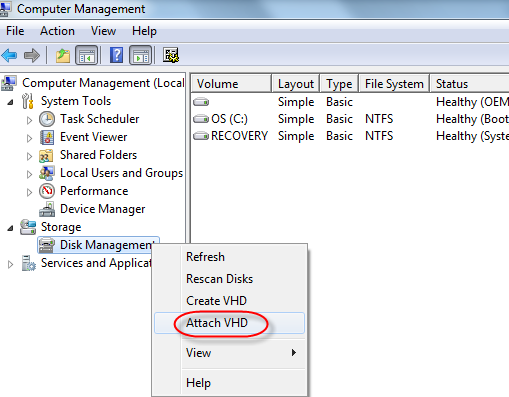Click the OS (C:) volume name
Screen dimensions: 509x397
click(x=229, y=119)
